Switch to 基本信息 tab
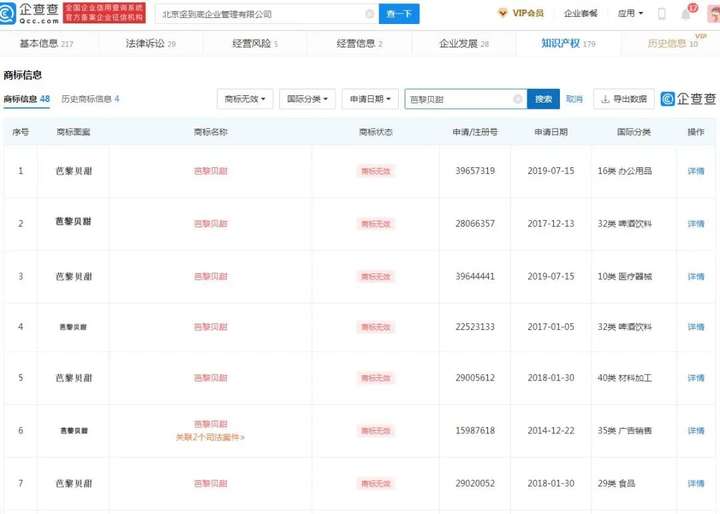The height and width of the screenshot is (514, 720). [x=46, y=44]
